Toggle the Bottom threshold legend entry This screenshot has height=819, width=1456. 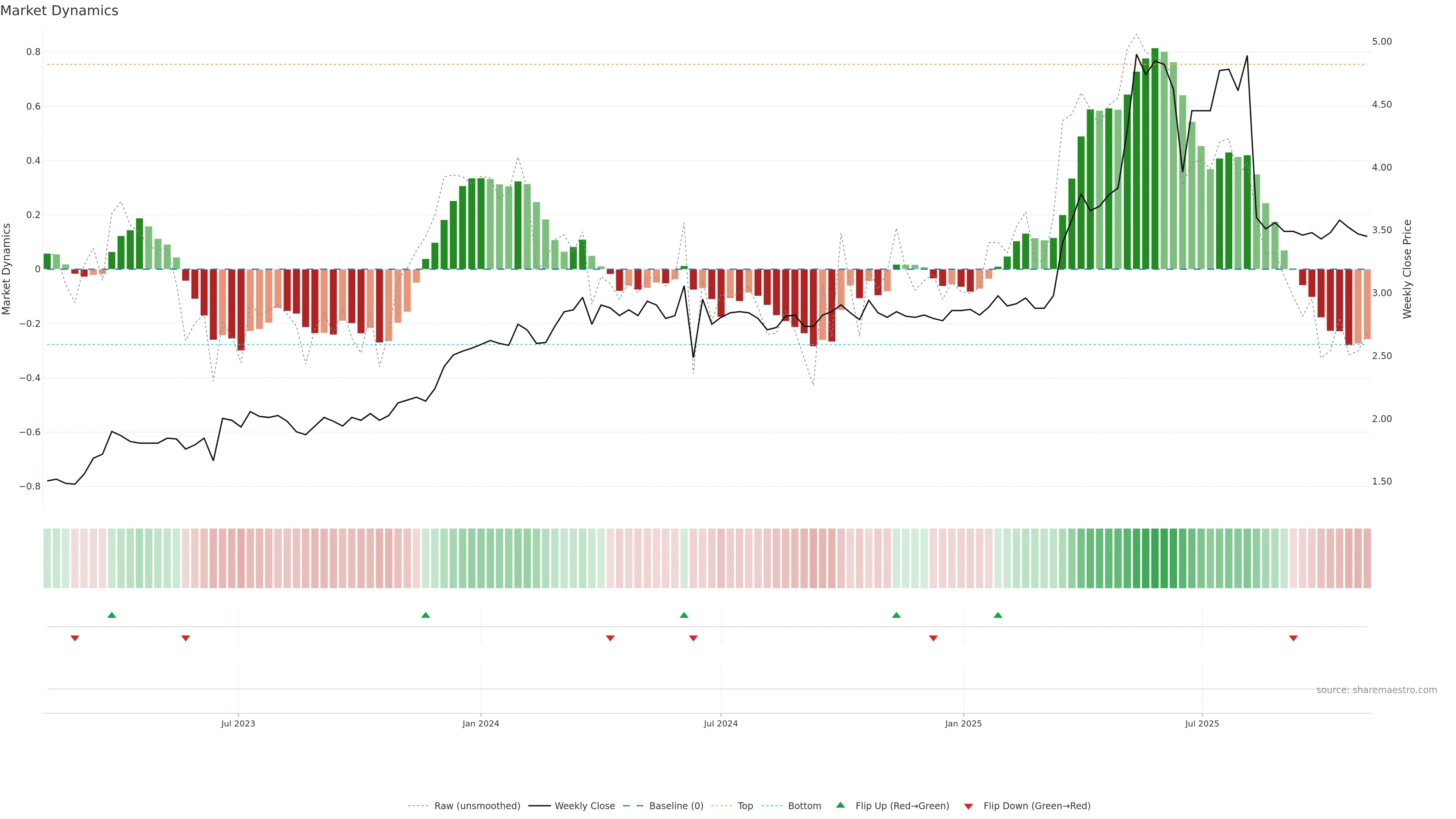(x=804, y=806)
